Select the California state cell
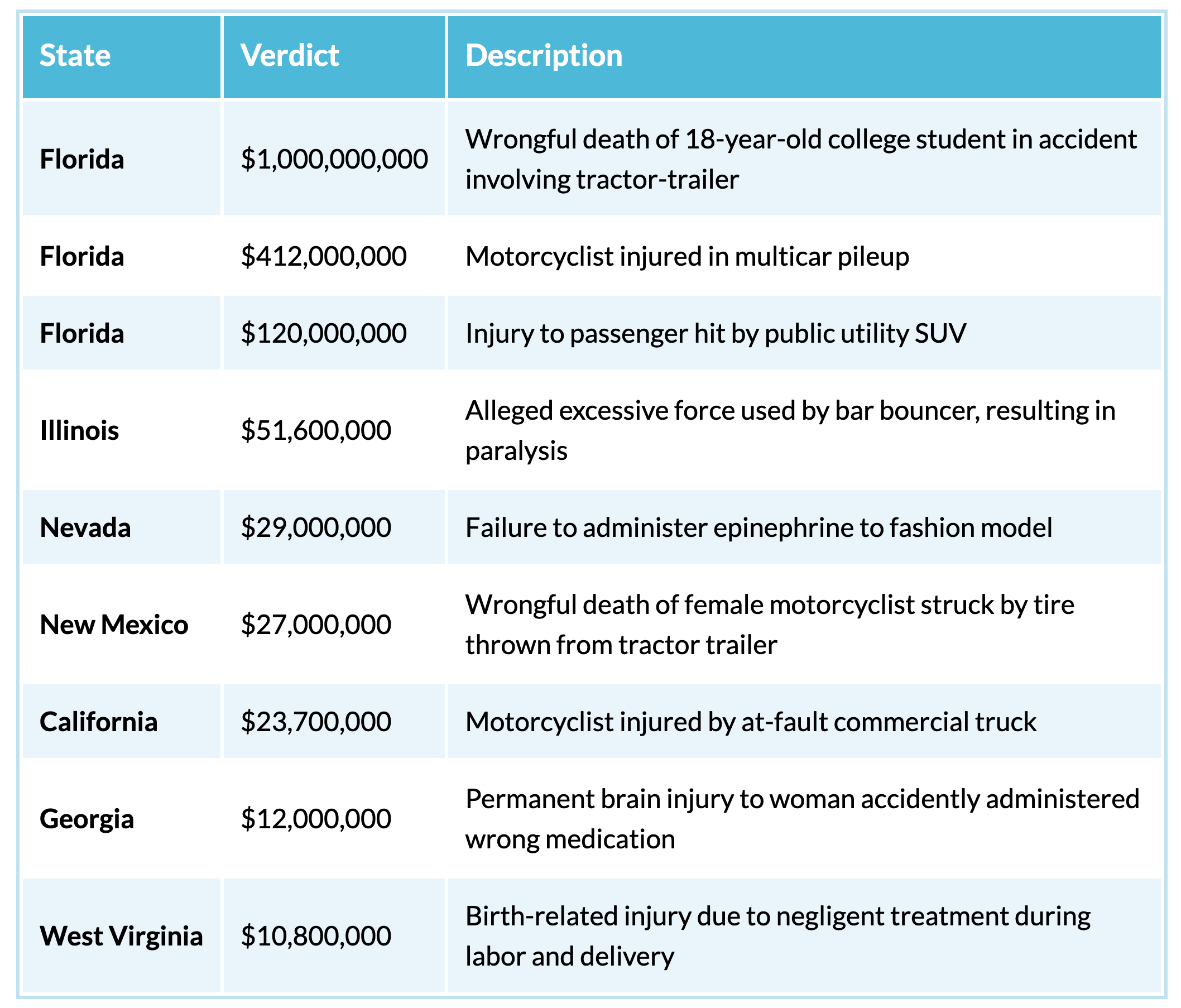The width and height of the screenshot is (1181, 1008). 99,722
